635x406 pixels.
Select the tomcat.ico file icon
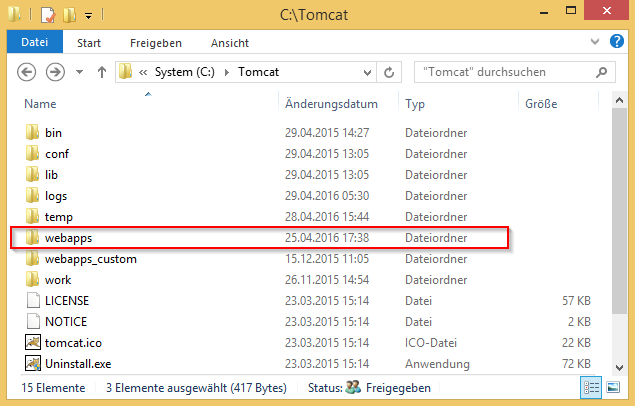(x=33, y=342)
